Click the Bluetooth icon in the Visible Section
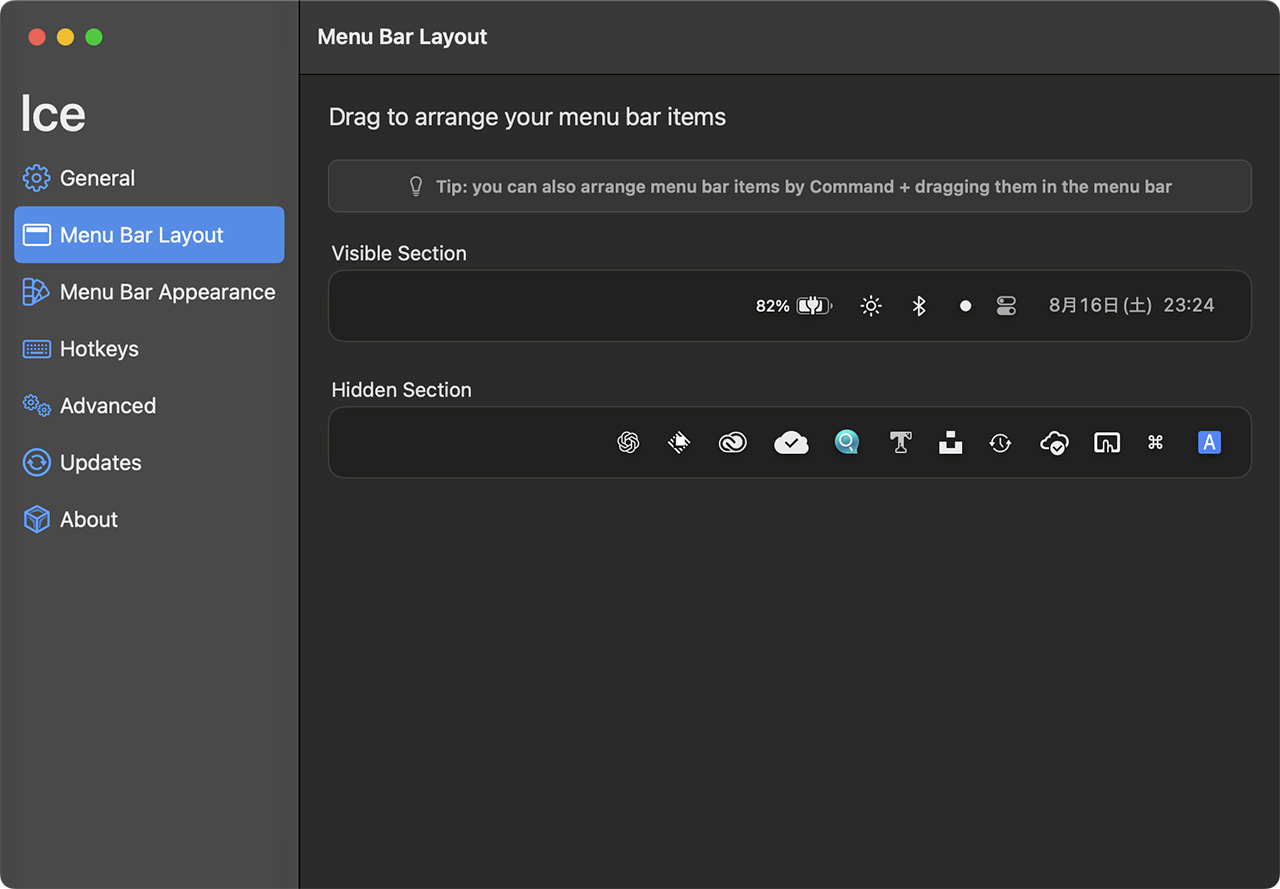 click(x=919, y=306)
